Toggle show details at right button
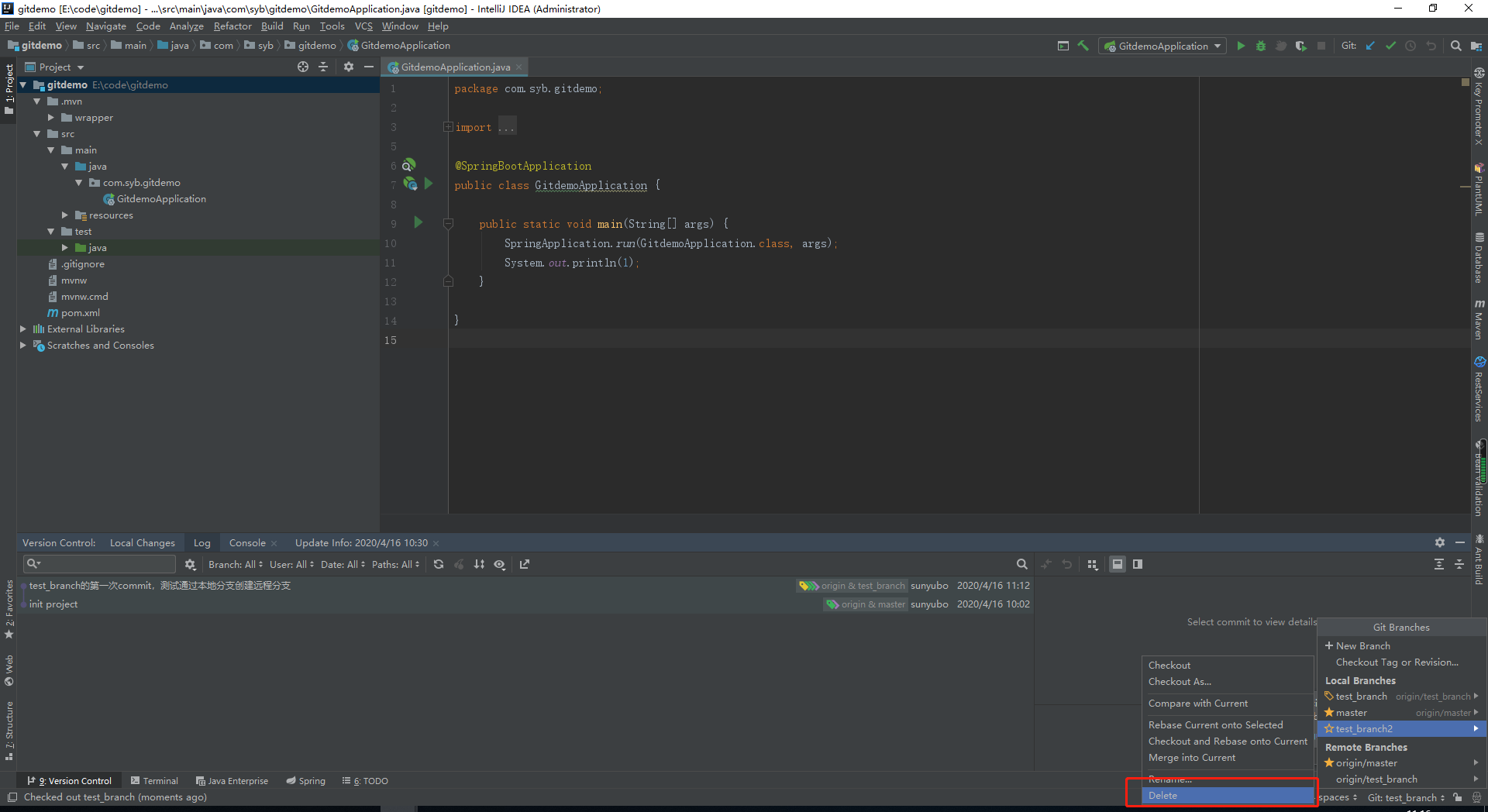 [x=1138, y=564]
